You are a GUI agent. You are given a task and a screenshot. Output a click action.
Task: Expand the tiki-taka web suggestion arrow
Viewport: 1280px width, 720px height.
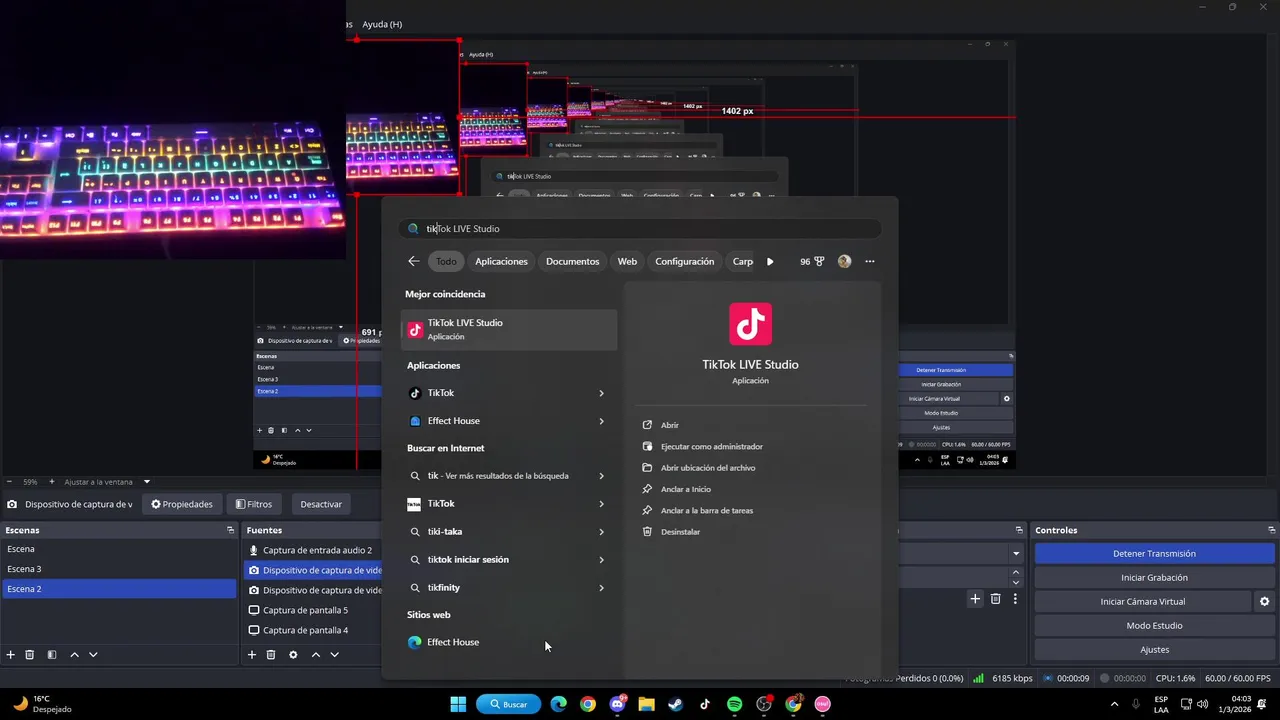601,532
